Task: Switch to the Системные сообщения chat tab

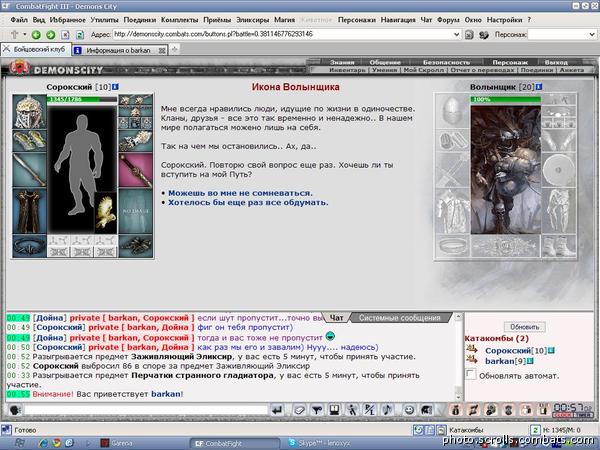Action: click(x=399, y=318)
